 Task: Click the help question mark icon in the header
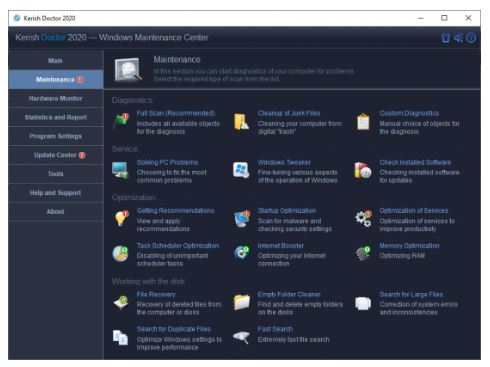pos(471,38)
